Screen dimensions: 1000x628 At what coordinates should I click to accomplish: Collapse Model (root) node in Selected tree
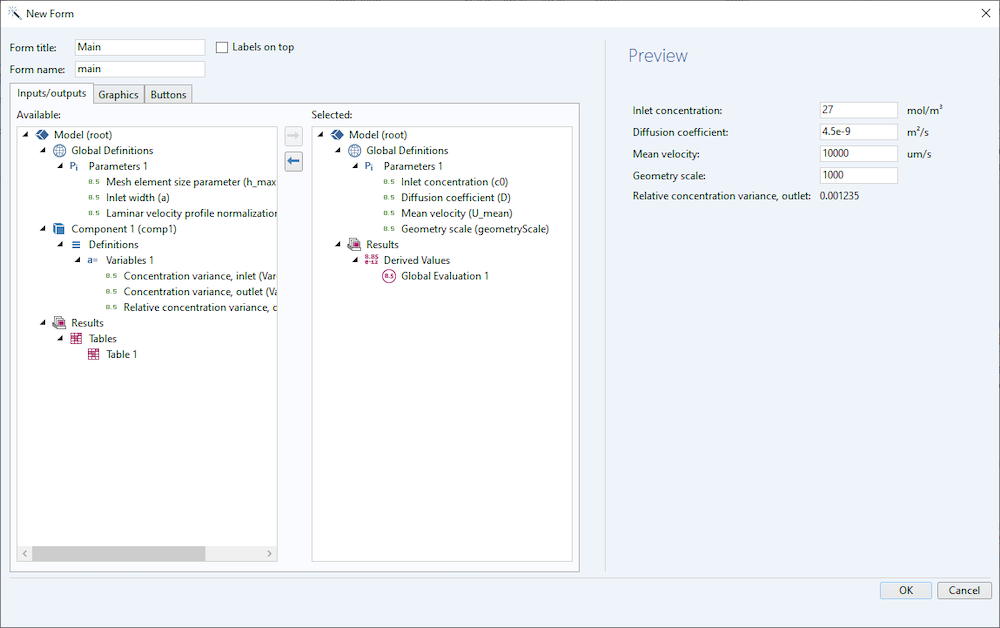click(321, 135)
